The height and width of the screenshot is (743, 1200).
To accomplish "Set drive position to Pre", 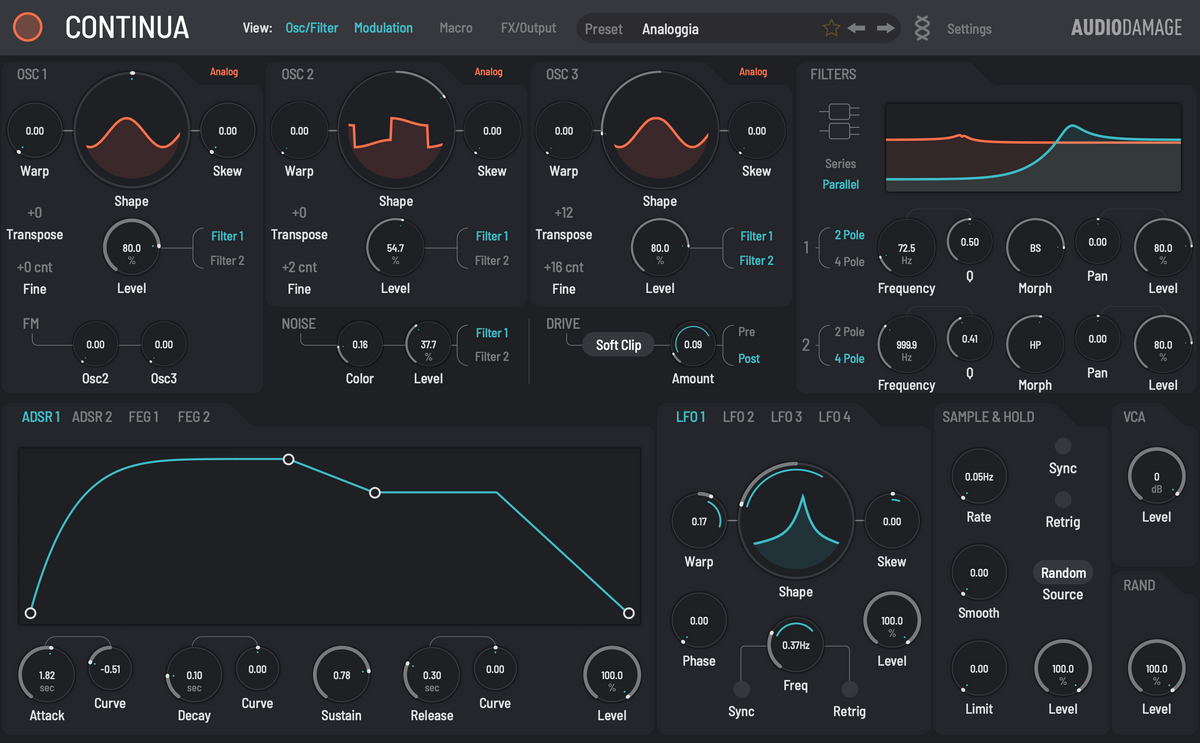I will [746, 332].
